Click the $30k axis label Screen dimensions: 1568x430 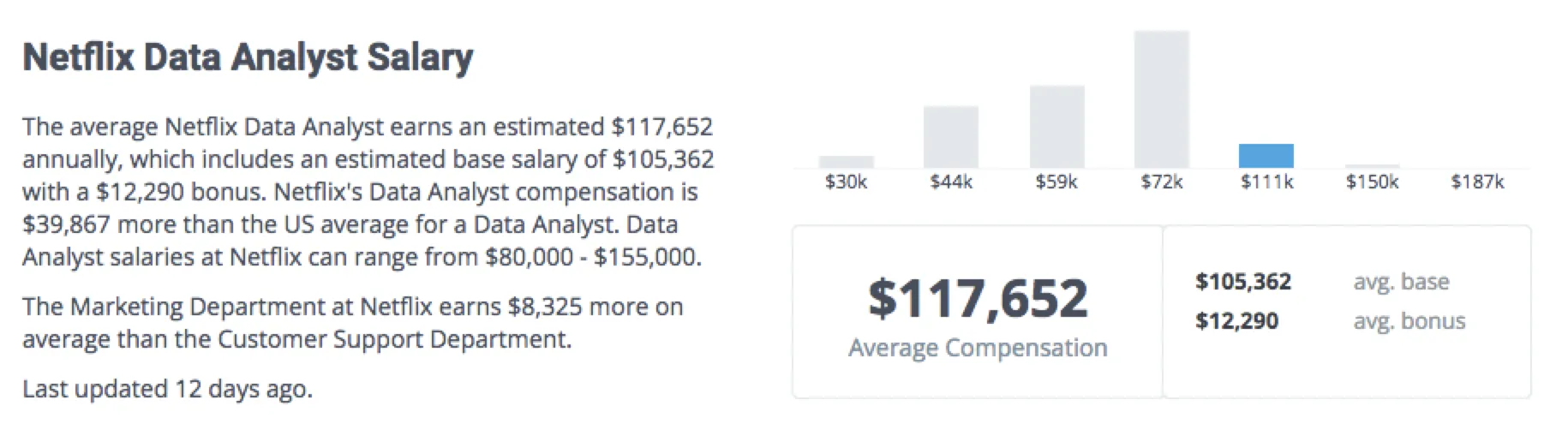[846, 182]
